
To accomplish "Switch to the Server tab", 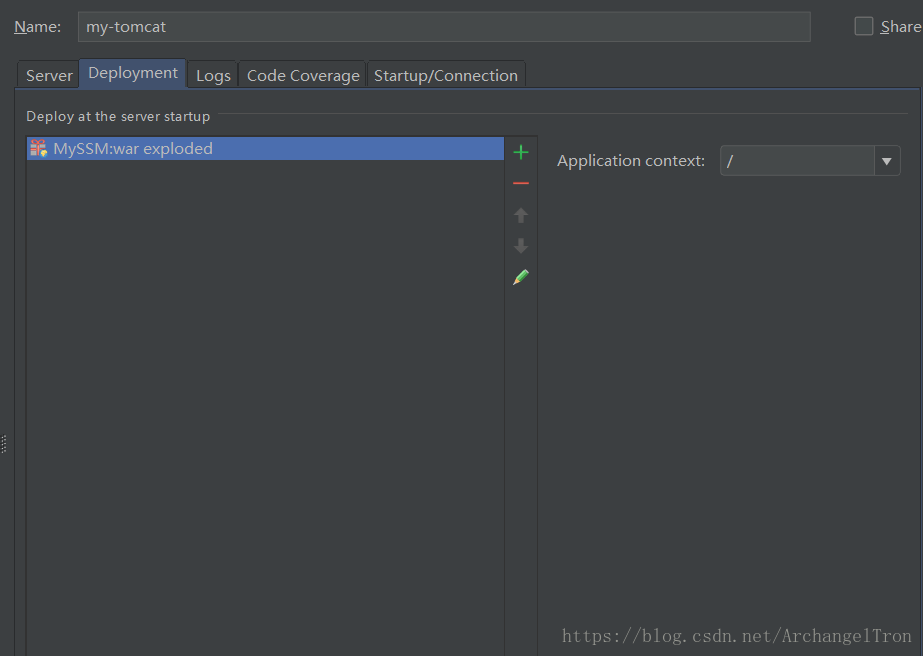I will coord(49,75).
